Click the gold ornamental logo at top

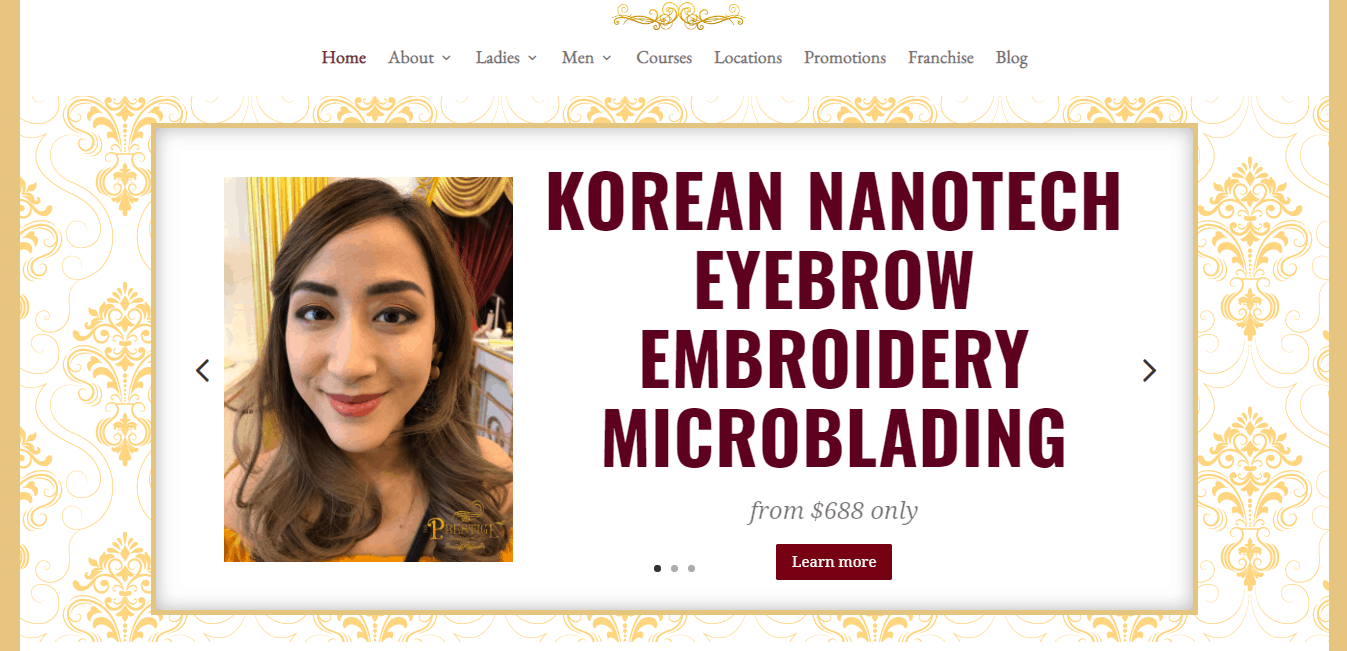(x=678, y=15)
